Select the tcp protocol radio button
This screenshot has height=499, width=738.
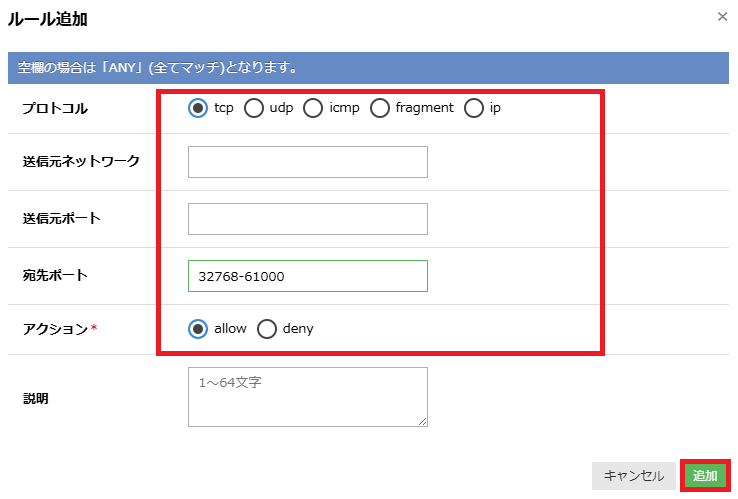click(x=198, y=108)
